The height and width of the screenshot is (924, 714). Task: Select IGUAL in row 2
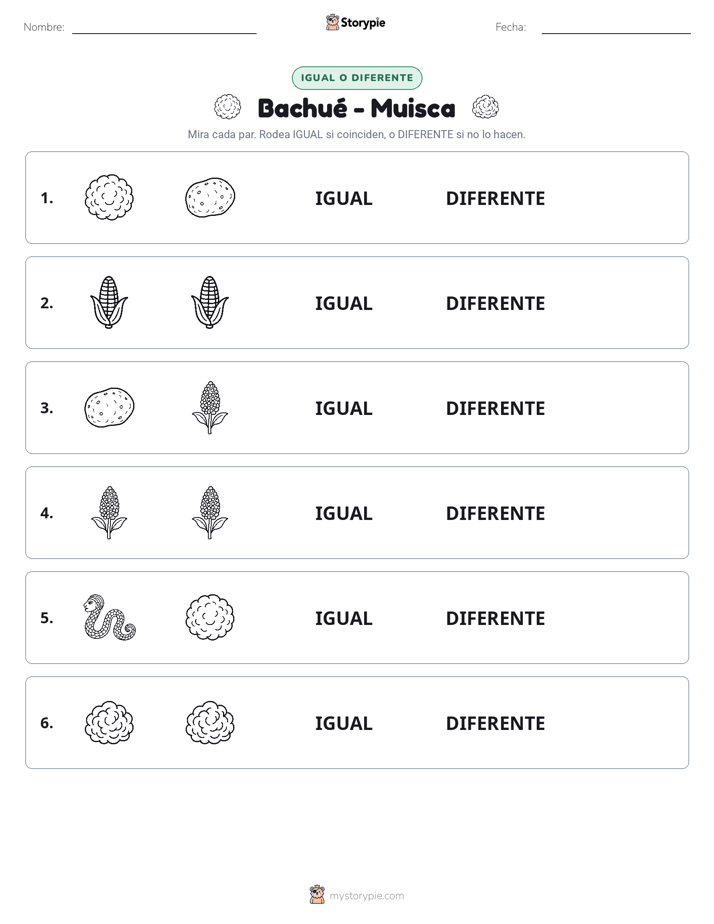[x=343, y=303]
